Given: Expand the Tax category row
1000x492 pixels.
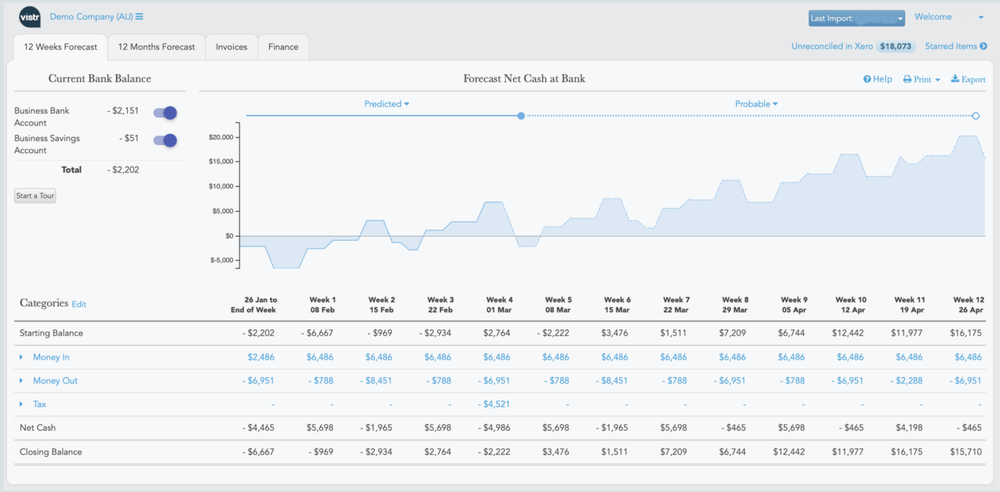Looking at the screenshot, I should coord(21,405).
